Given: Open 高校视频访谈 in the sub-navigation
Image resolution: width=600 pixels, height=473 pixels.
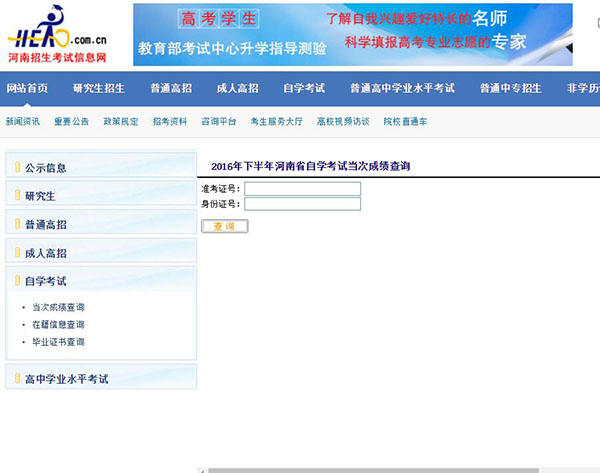Looking at the screenshot, I should click(x=343, y=121).
